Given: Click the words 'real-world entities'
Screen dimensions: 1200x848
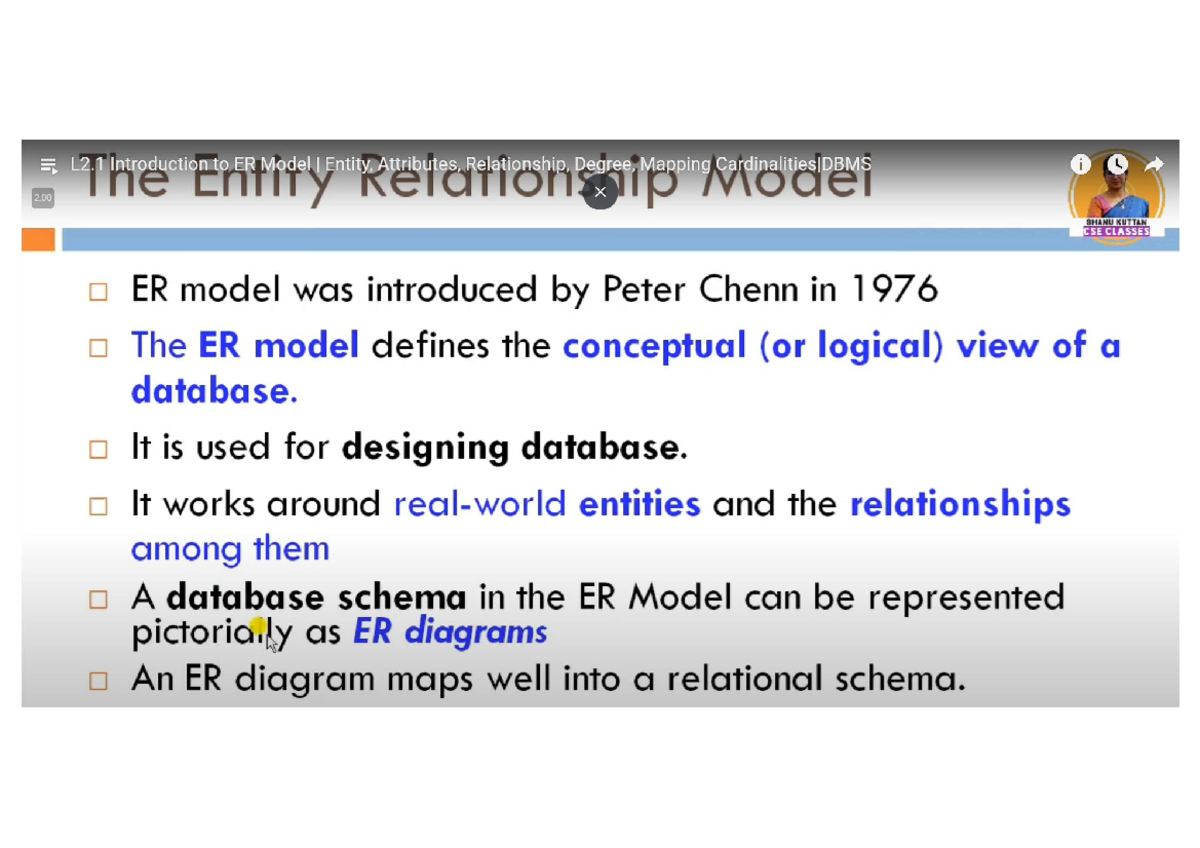Looking at the screenshot, I should click(x=547, y=503).
